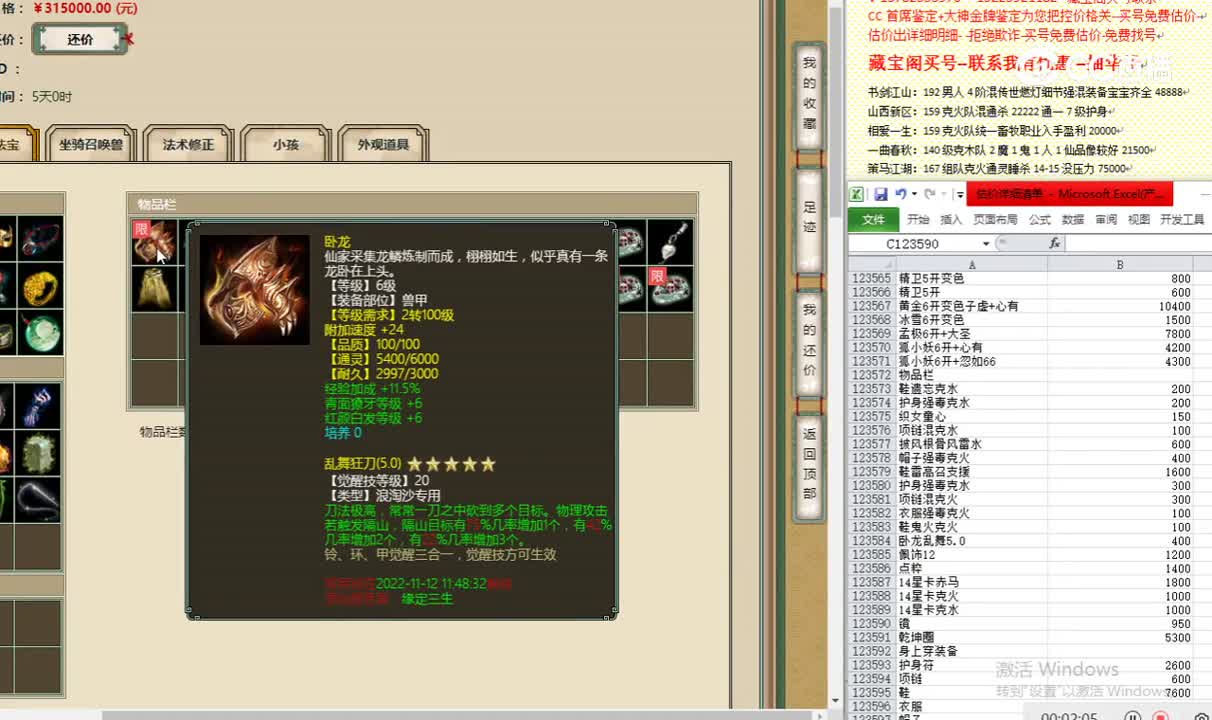
Task: Click the Excel name box showing C123590
Action: pyautogui.click(x=914, y=243)
